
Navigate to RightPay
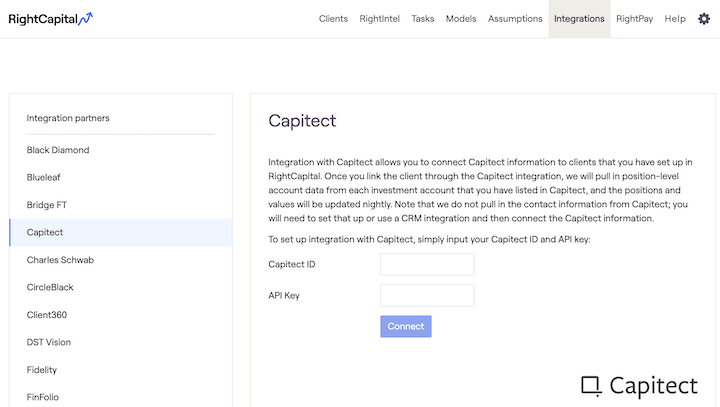pyautogui.click(x=634, y=19)
